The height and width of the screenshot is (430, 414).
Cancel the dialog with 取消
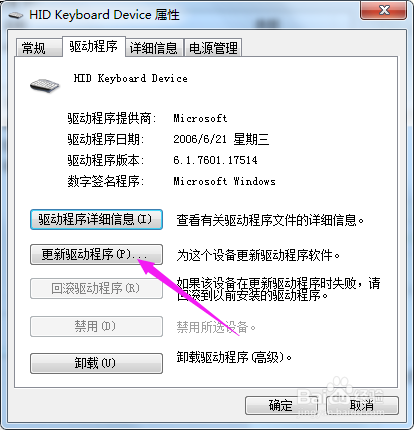[x=362, y=405]
